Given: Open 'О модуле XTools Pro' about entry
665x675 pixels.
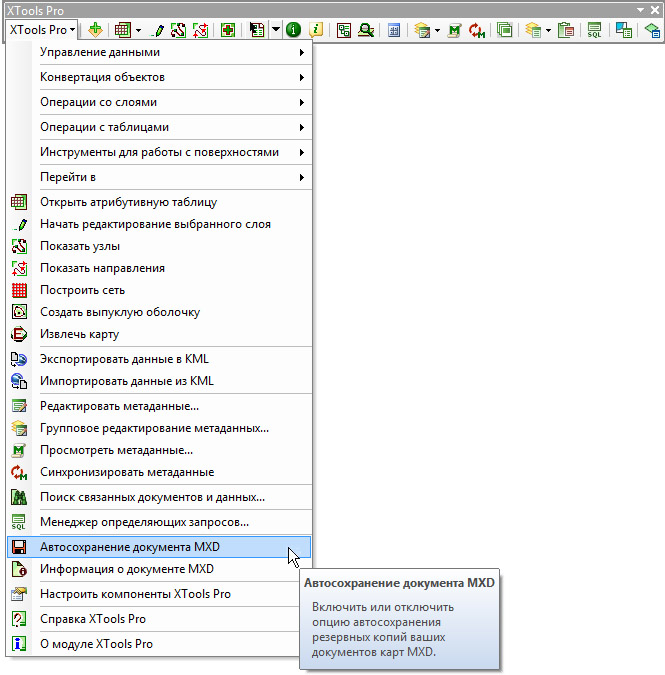Looking at the screenshot, I should (x=159, y=644).
